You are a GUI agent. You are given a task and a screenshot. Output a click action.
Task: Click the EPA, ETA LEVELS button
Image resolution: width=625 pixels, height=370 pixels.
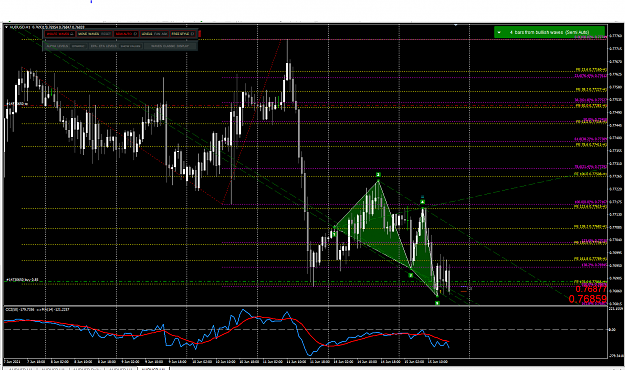tap(104, 46)
